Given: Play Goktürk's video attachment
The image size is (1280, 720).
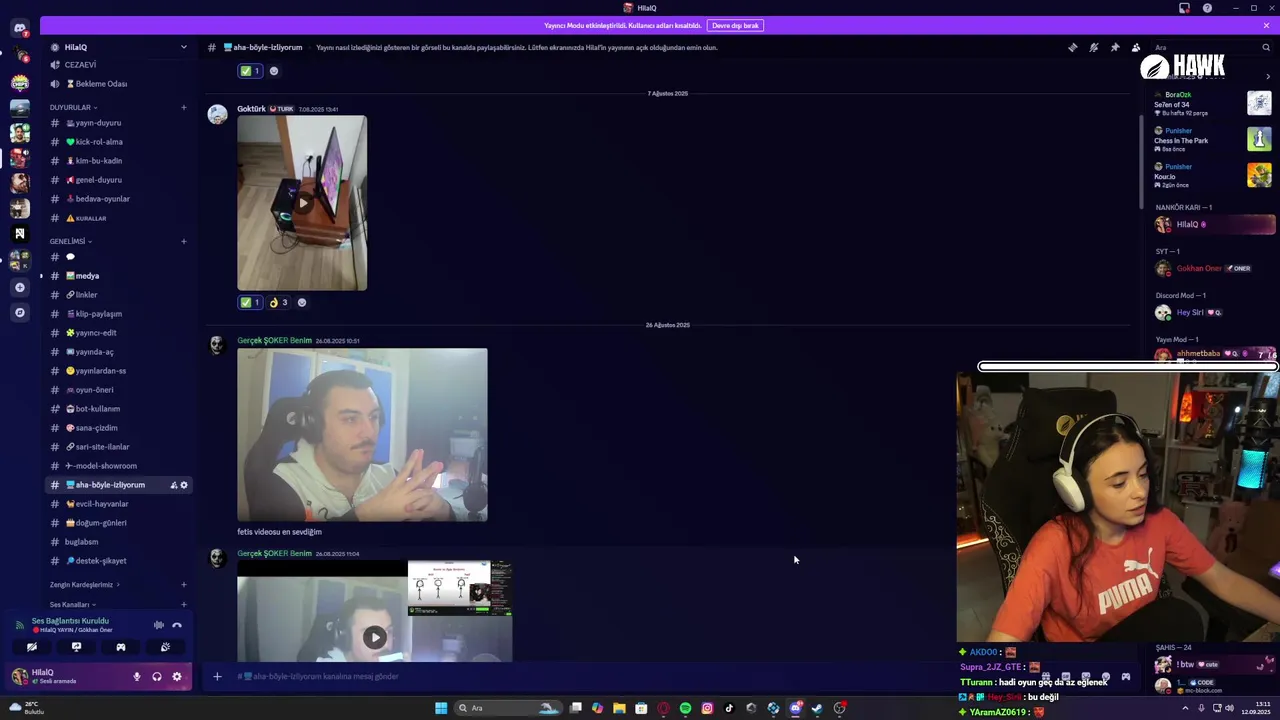Looking at the screenshot, I should click(302, 203).
